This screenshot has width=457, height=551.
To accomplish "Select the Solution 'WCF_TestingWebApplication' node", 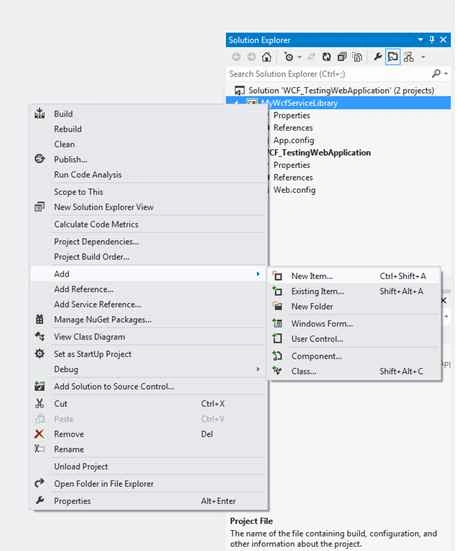I will (x=334, y=90).
